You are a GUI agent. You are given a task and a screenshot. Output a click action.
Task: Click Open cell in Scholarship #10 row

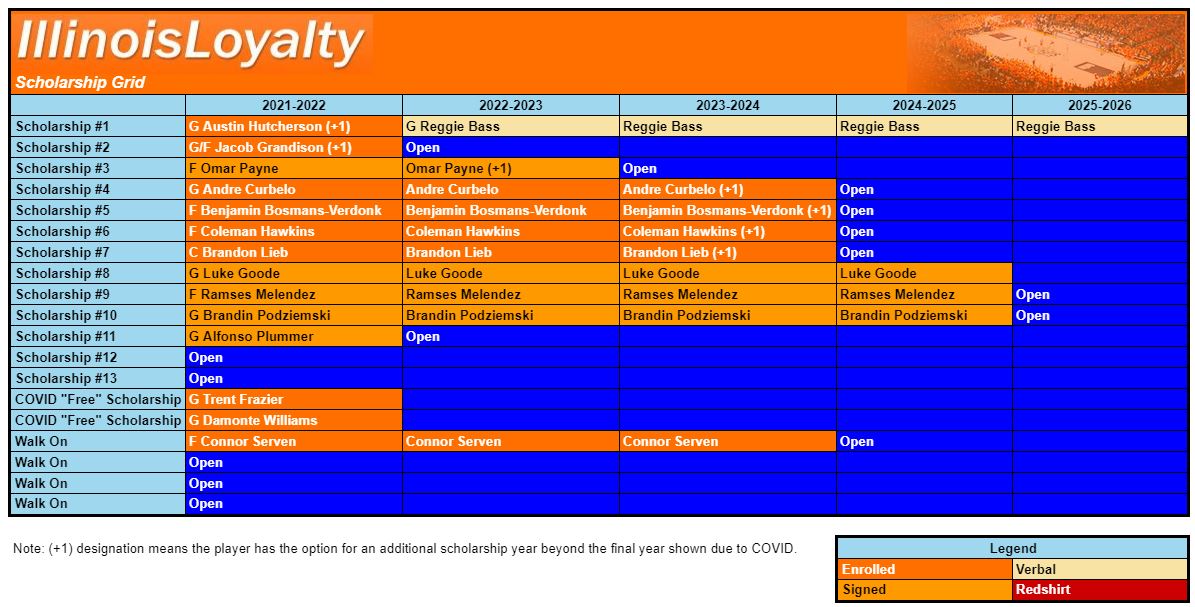pyautogui.click(x=1100, y=315)
